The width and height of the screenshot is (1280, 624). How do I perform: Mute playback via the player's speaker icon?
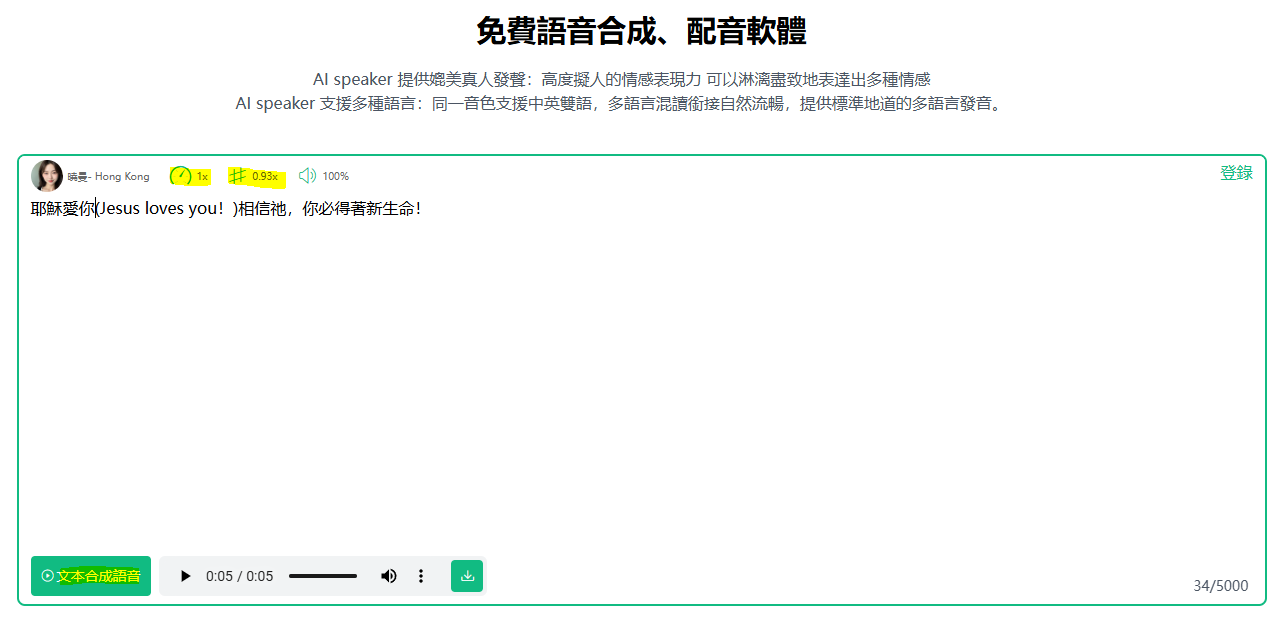pos(388,576)
